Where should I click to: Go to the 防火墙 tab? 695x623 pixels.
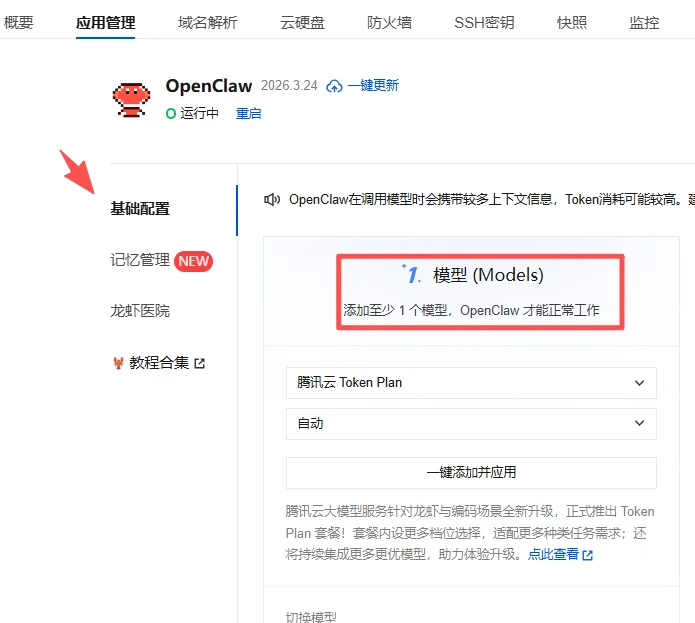[x=389, y=22]
